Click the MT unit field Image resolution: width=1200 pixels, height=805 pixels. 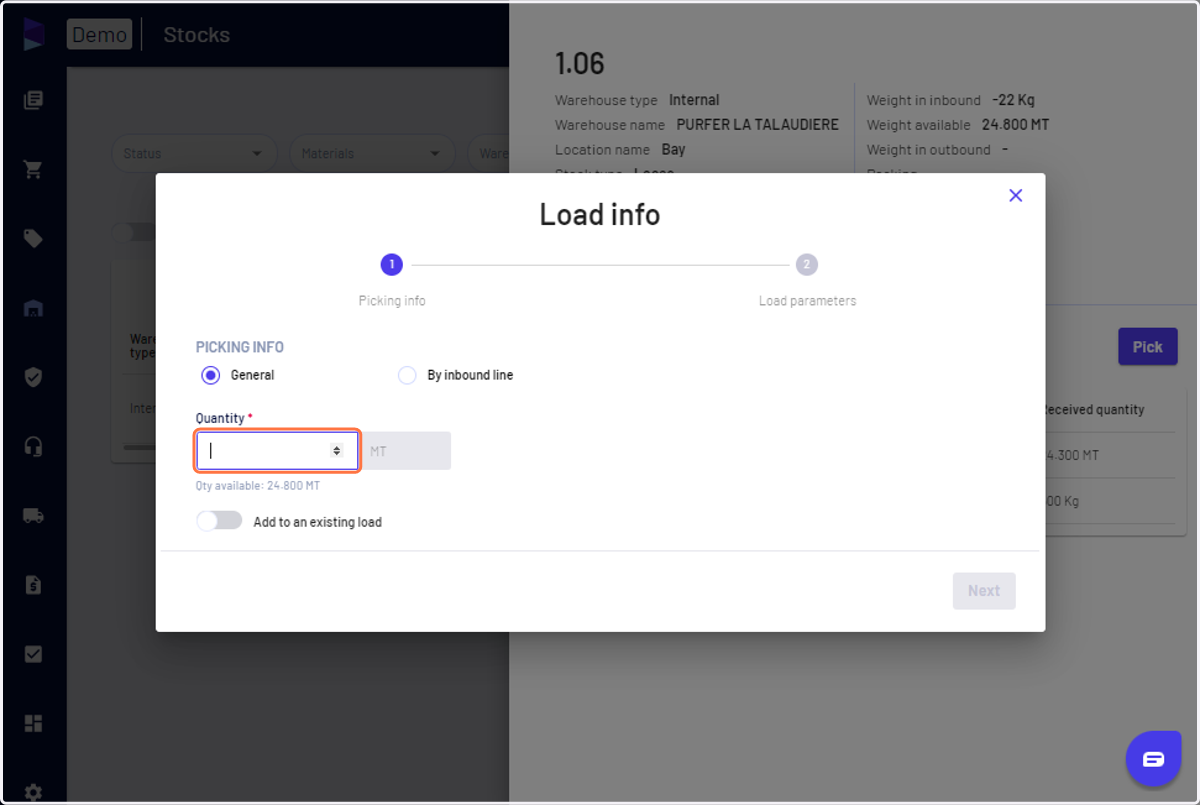[x=405, y=451]
